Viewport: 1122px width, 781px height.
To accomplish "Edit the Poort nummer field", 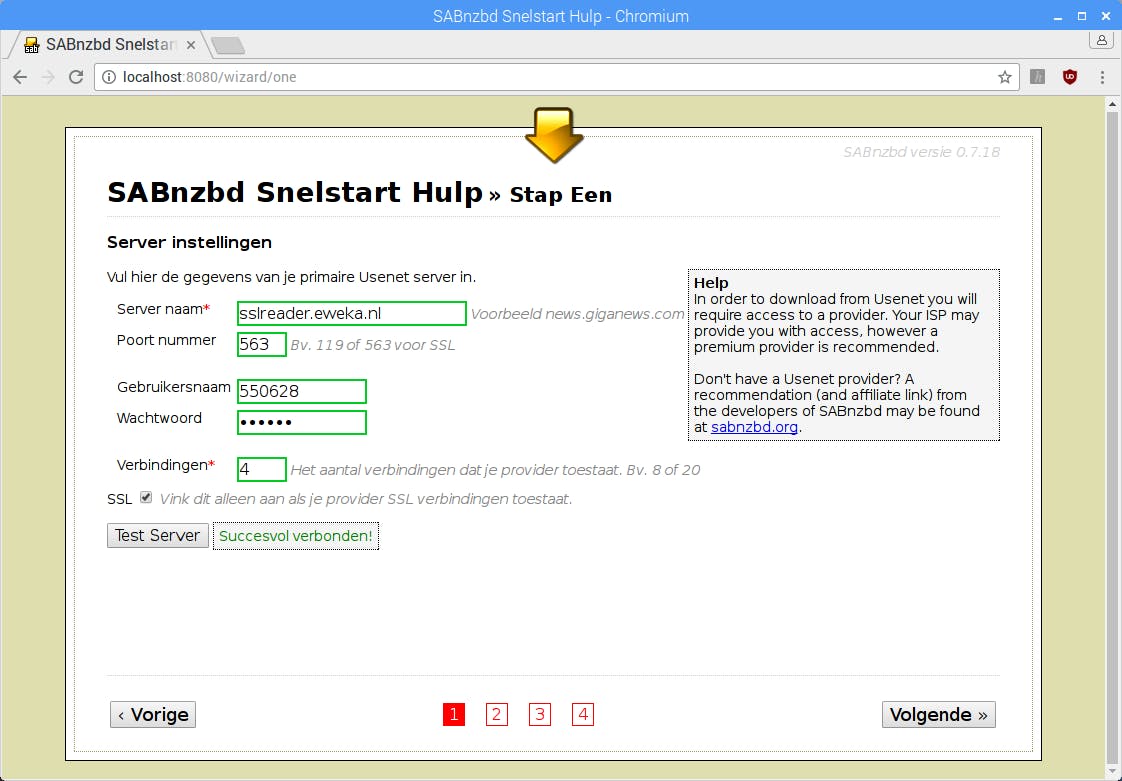I will tap(261, 344).
